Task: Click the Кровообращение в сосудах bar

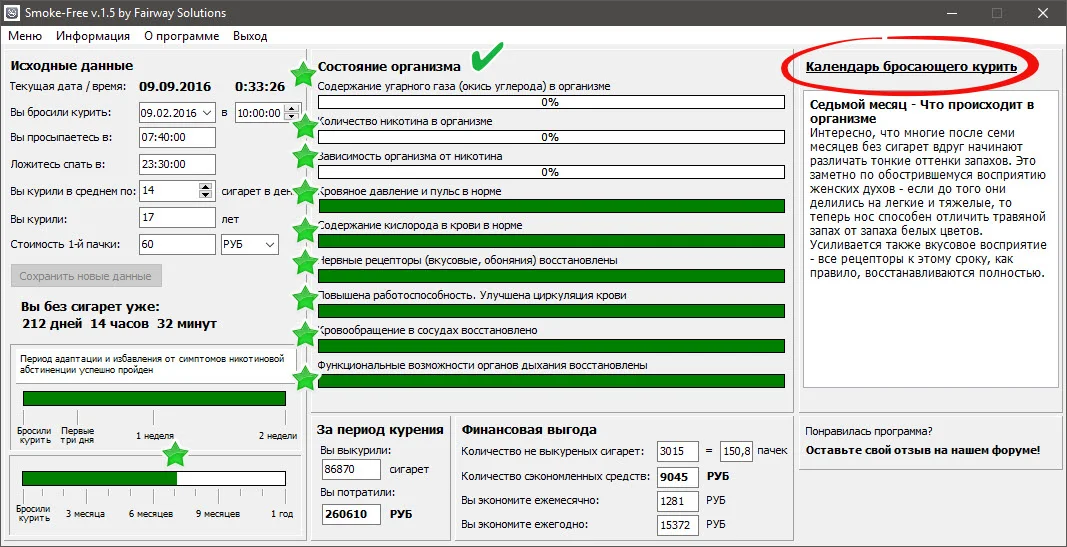Action: [551, 346]
